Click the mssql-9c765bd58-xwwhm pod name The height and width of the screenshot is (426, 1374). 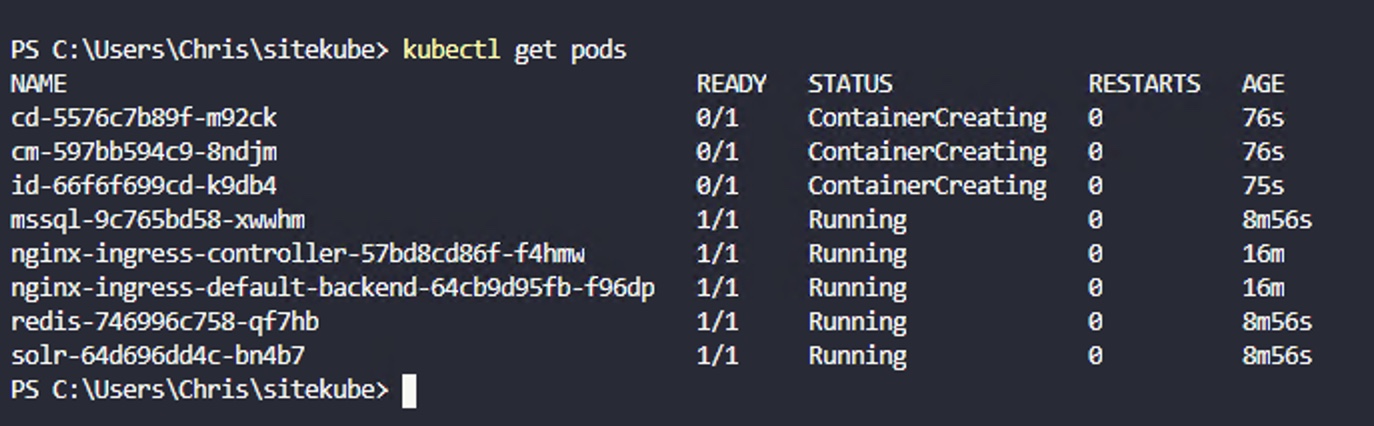point(158,220)
